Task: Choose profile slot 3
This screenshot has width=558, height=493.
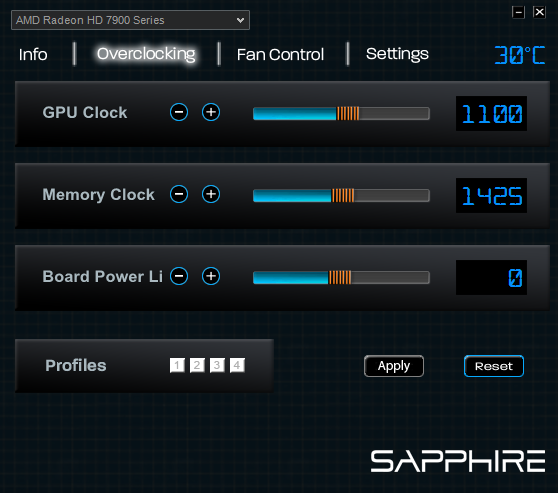Action: [x=217, y=365]
